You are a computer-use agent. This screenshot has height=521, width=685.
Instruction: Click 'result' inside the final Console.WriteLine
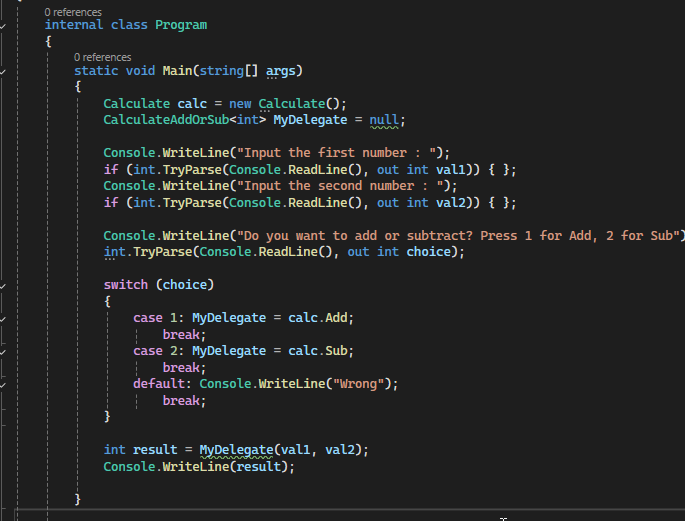[259, 466]
